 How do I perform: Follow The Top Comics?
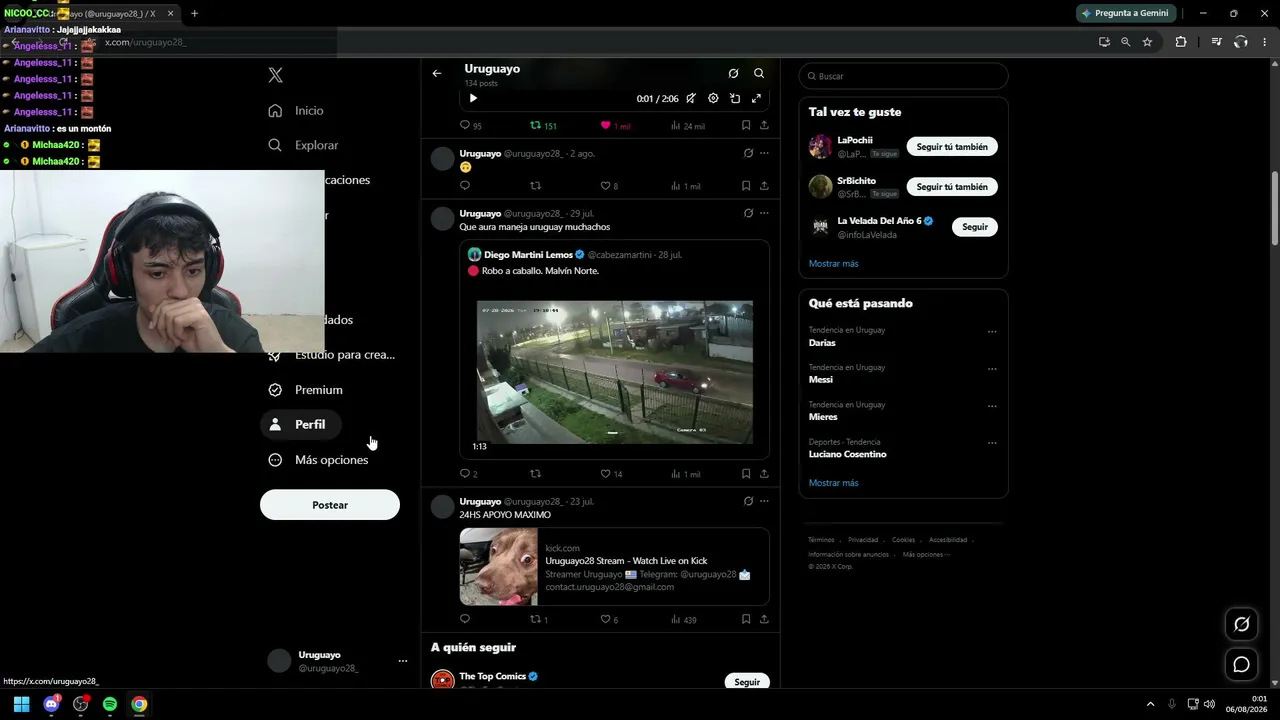point(747,682)
